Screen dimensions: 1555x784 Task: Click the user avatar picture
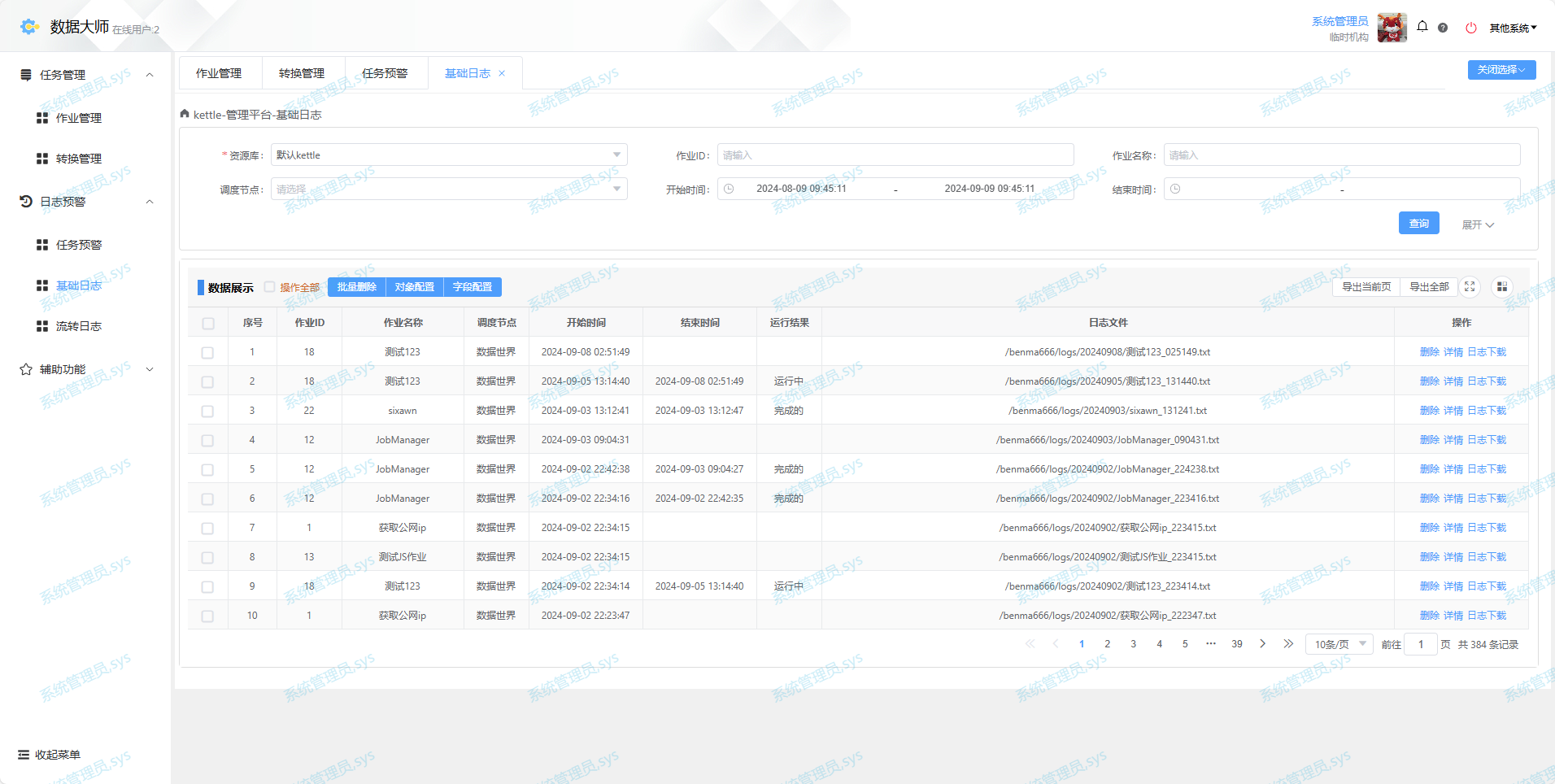[1392, 28]
